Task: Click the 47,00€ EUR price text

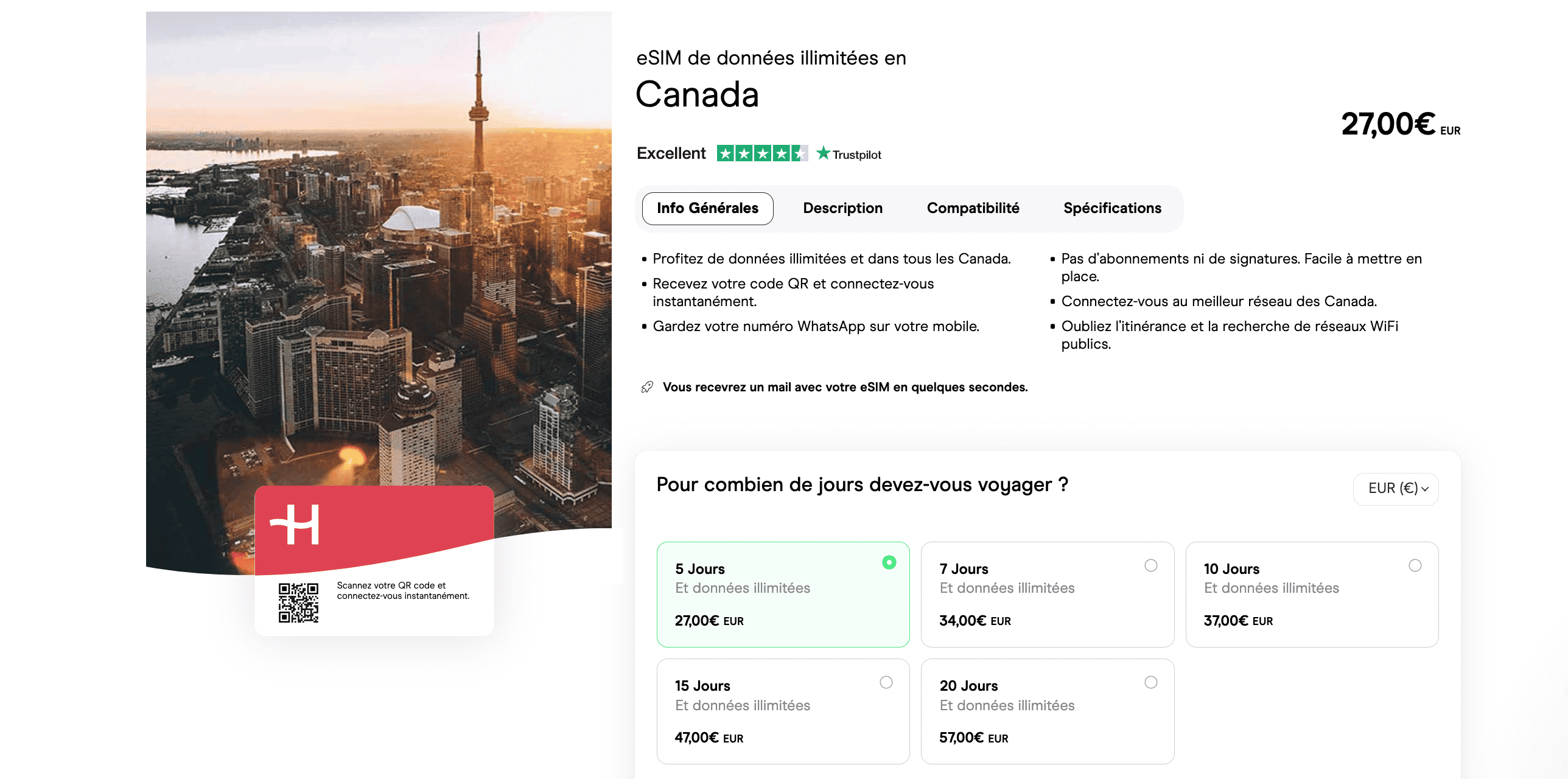Action: coord(709,738)
